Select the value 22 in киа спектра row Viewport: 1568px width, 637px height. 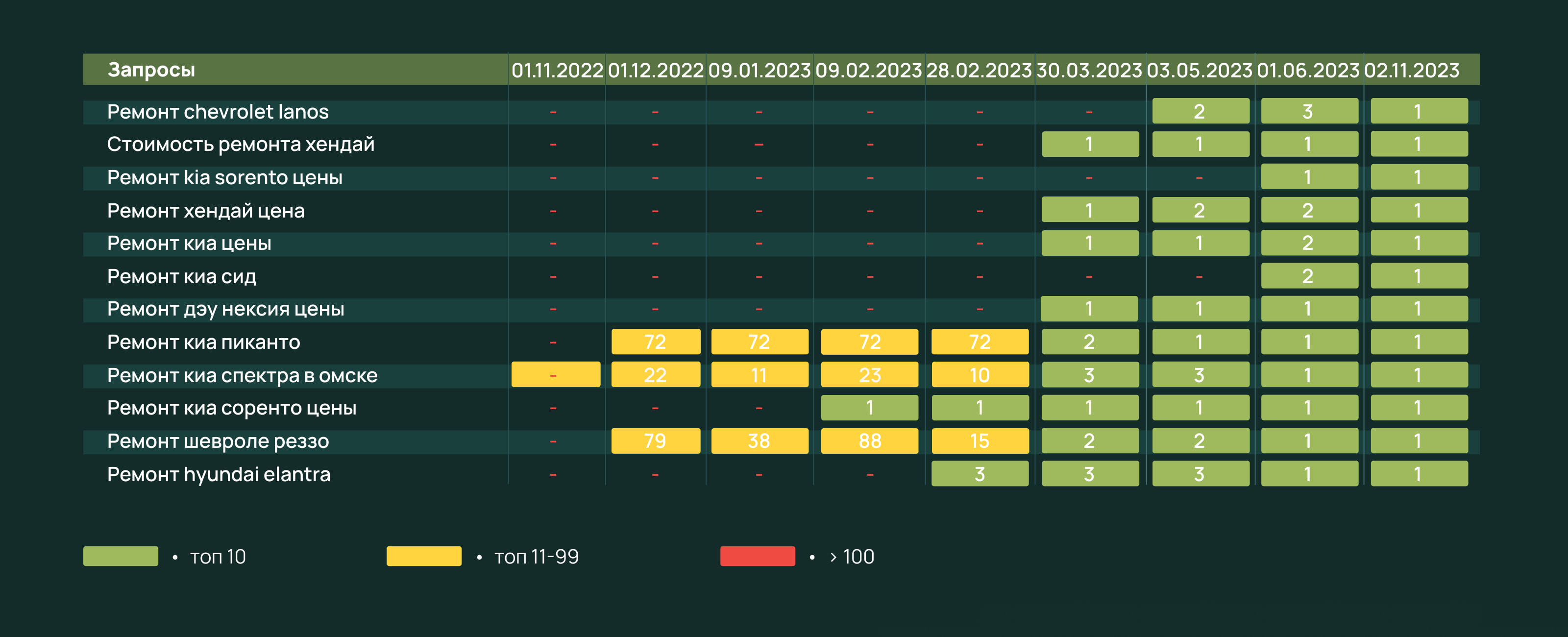tap(656, 374)
